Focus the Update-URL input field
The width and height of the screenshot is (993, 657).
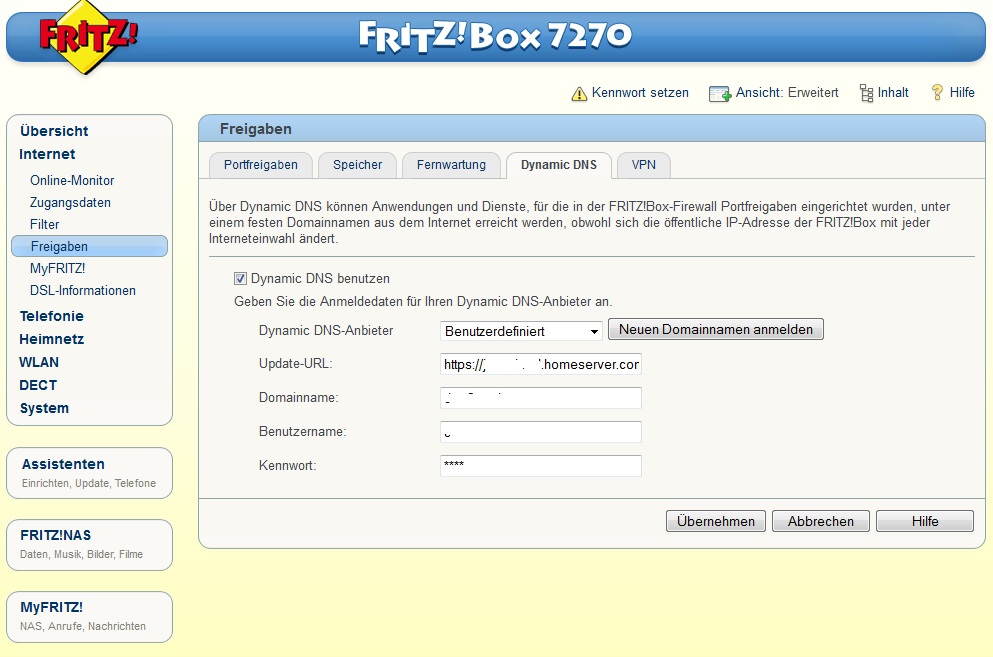point(540,365)
